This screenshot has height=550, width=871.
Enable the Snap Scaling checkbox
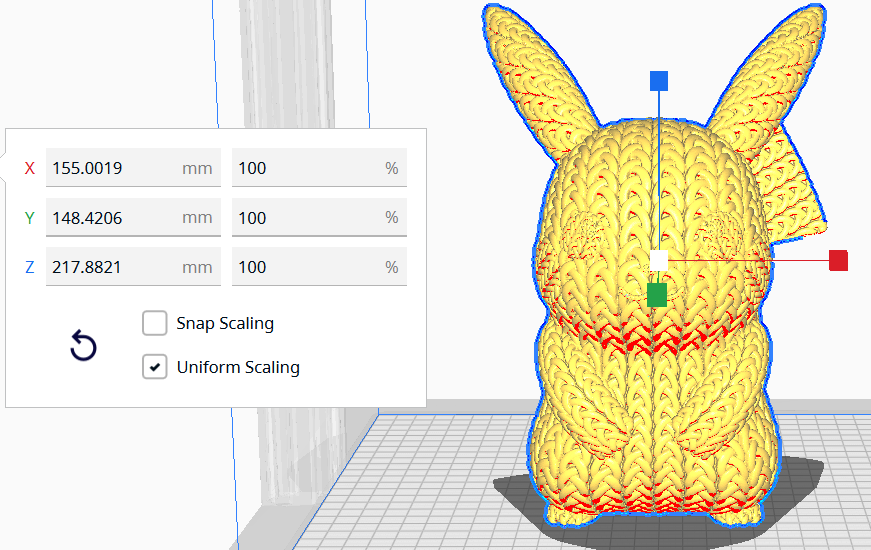coord(154,323)
